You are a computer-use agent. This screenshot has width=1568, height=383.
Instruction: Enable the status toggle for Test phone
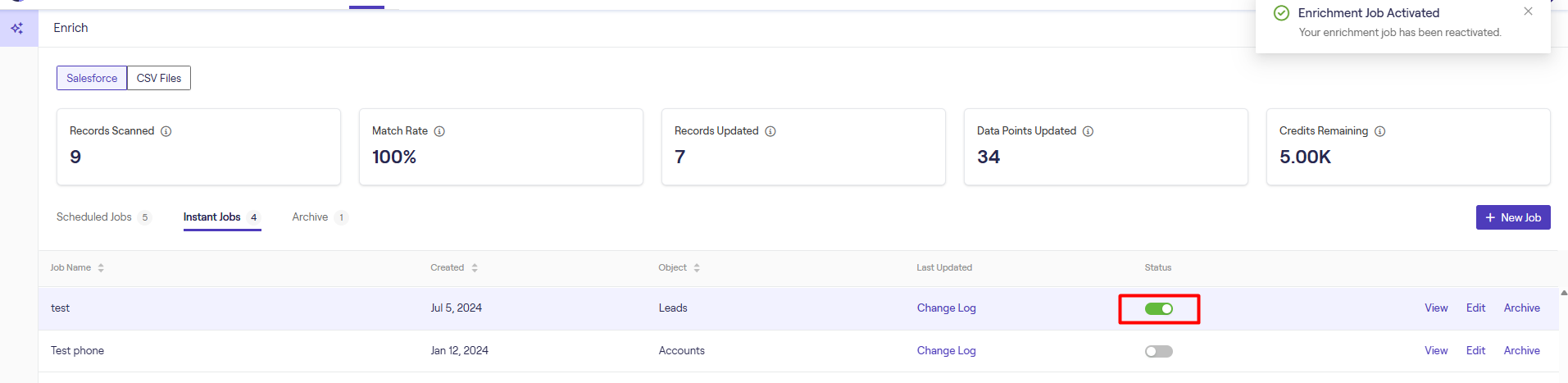[1158, 352]
